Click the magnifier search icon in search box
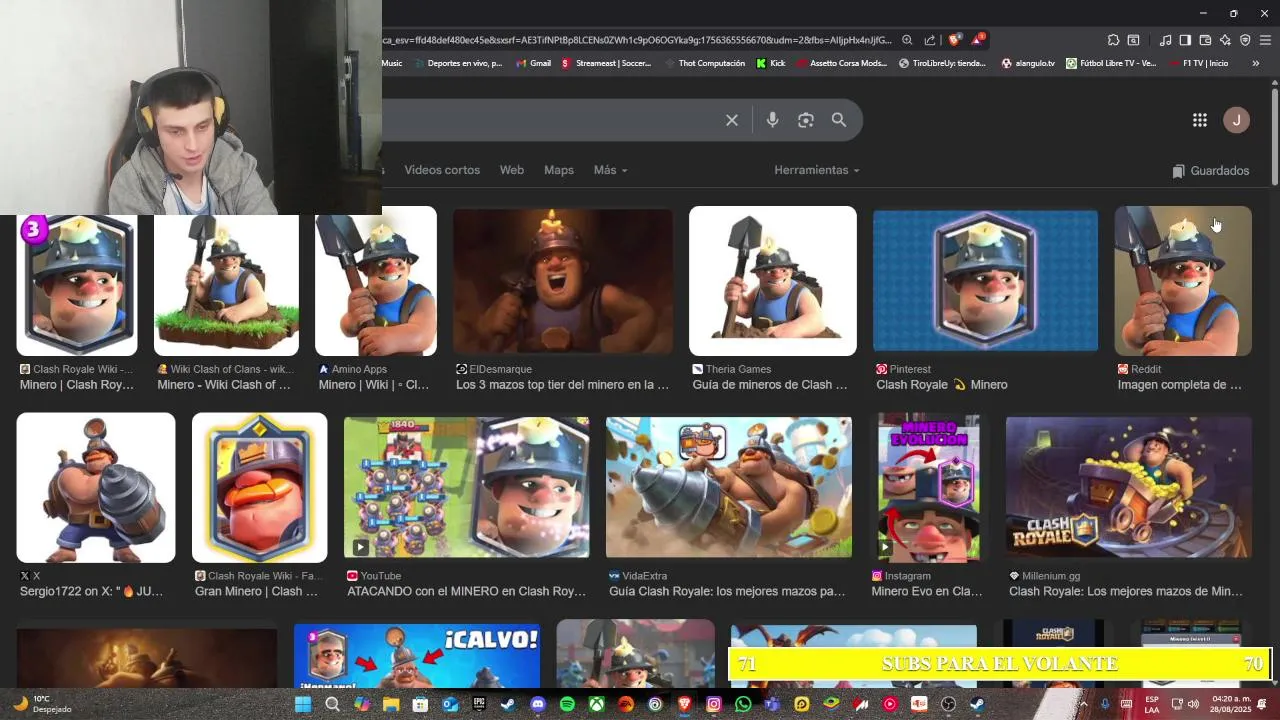The height and width of the screenshot is (720, 1280). pos(839,120)
